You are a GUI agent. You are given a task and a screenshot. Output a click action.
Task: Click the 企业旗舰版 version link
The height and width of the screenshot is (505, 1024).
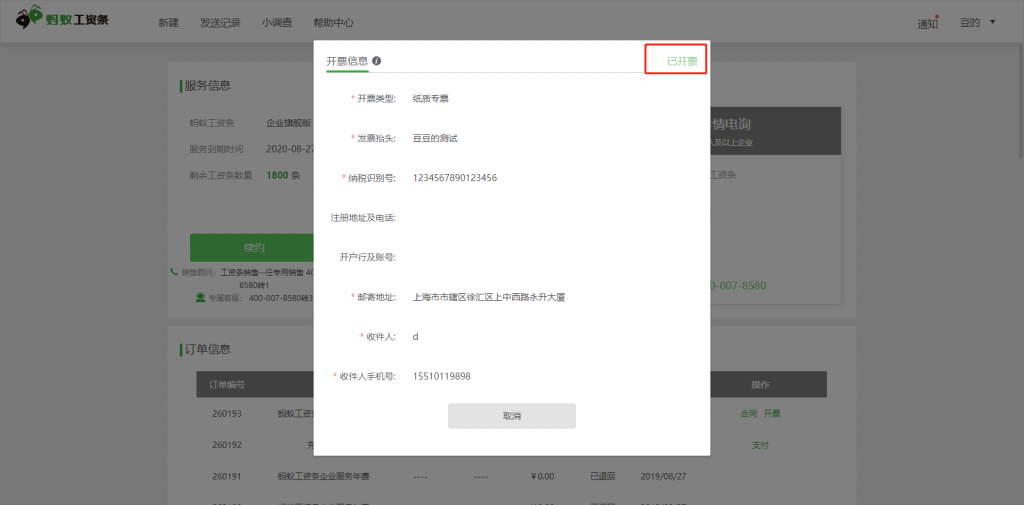click(x=288, y=123)
